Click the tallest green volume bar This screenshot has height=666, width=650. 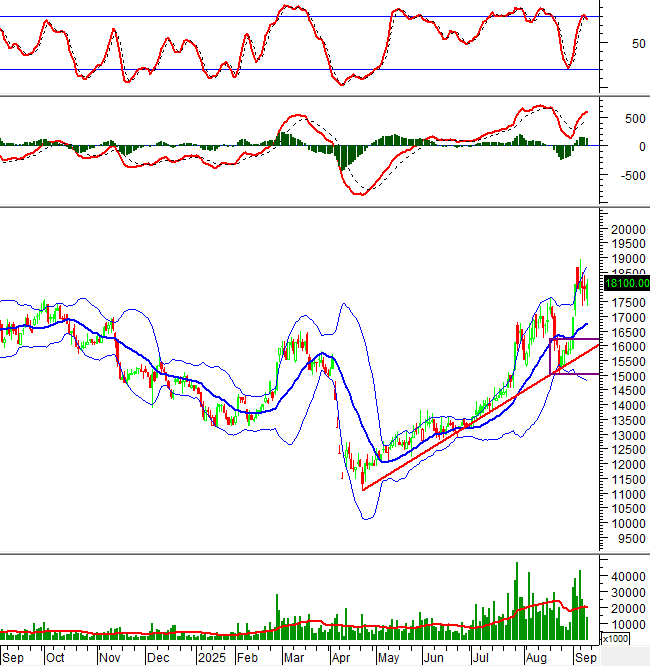coord(516,600)
